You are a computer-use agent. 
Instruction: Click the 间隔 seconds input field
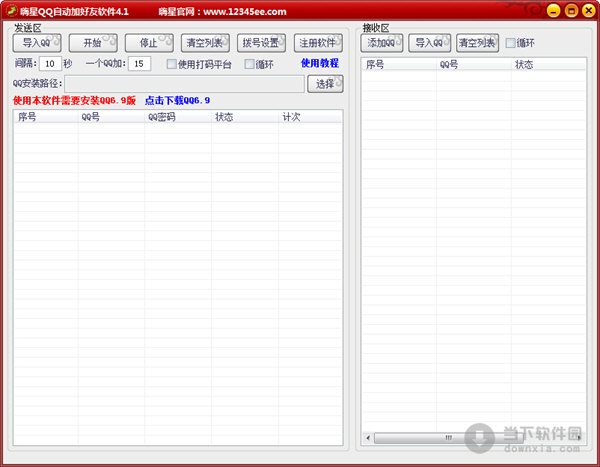[50, 64]
